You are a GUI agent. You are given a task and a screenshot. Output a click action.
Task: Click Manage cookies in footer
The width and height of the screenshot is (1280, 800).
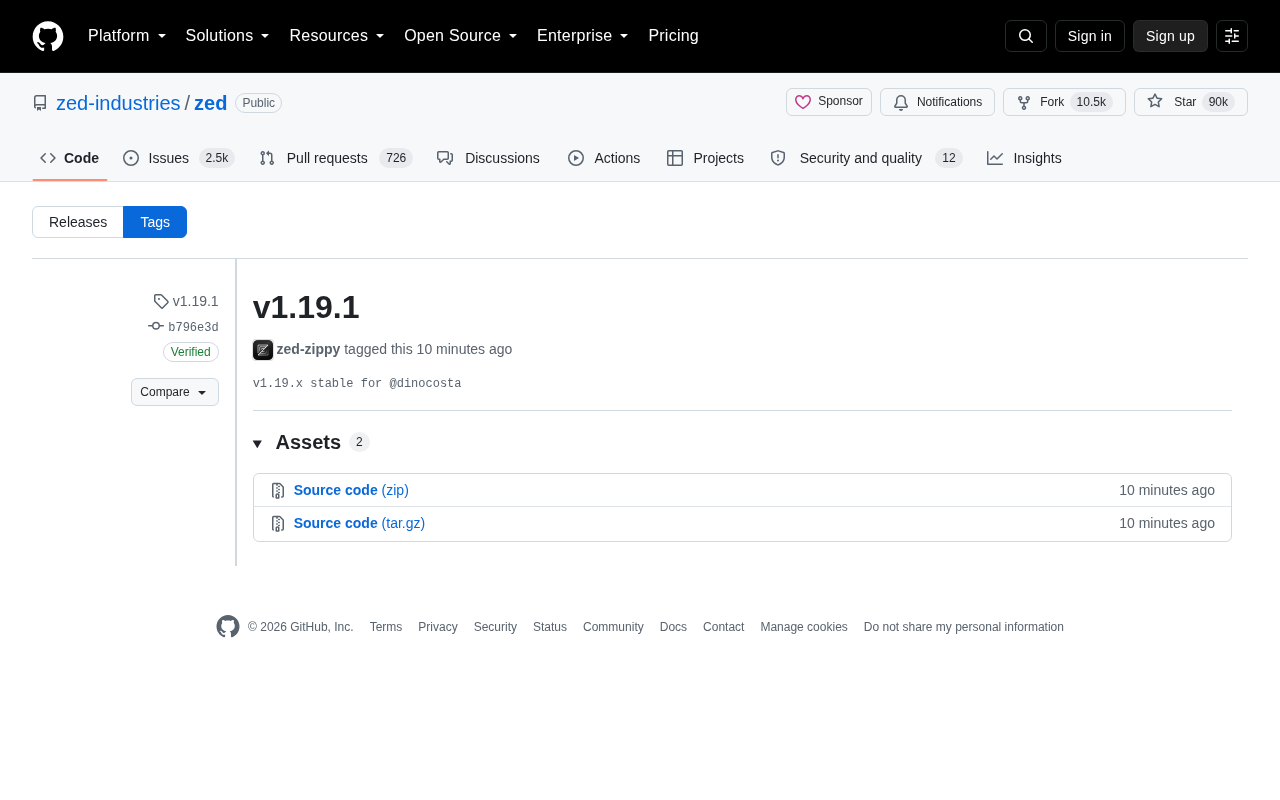click(x=804, y=627)
